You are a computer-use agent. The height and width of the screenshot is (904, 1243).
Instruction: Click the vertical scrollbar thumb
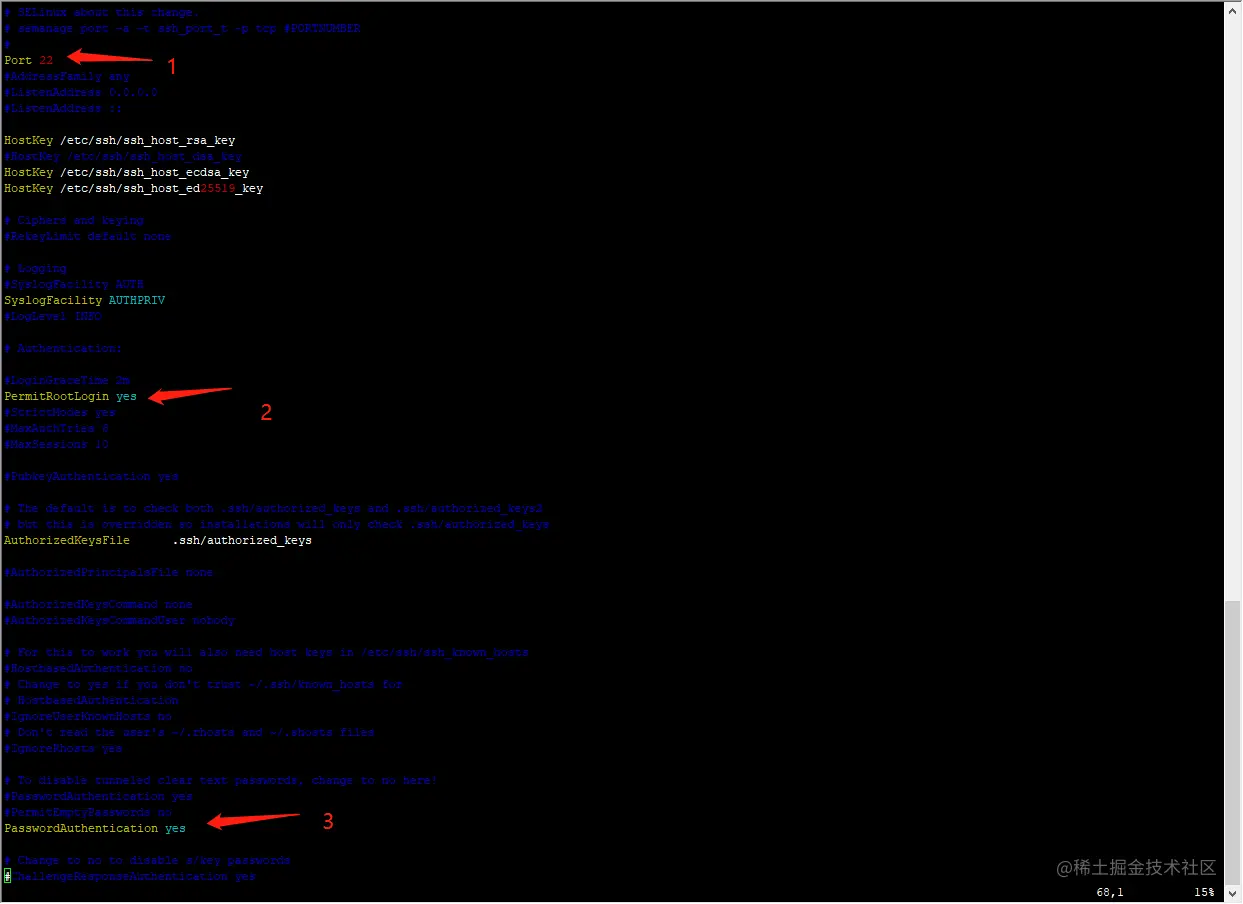click(x=1234, y=741)
